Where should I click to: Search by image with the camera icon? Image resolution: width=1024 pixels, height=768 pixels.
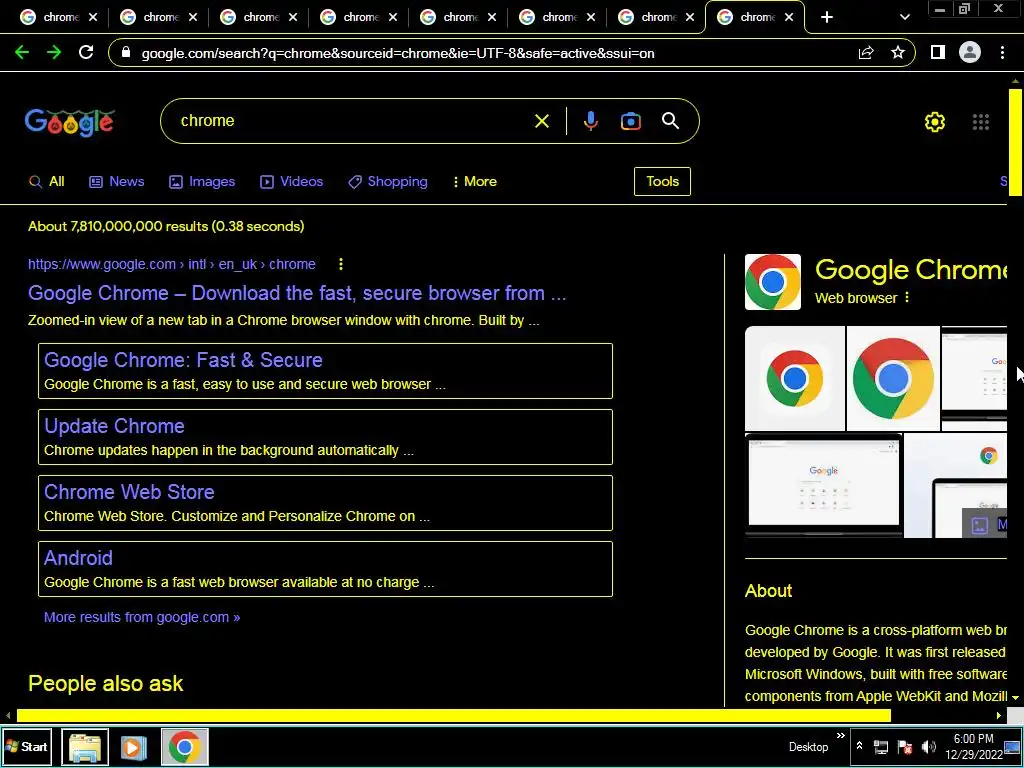(x=630, y=121)
